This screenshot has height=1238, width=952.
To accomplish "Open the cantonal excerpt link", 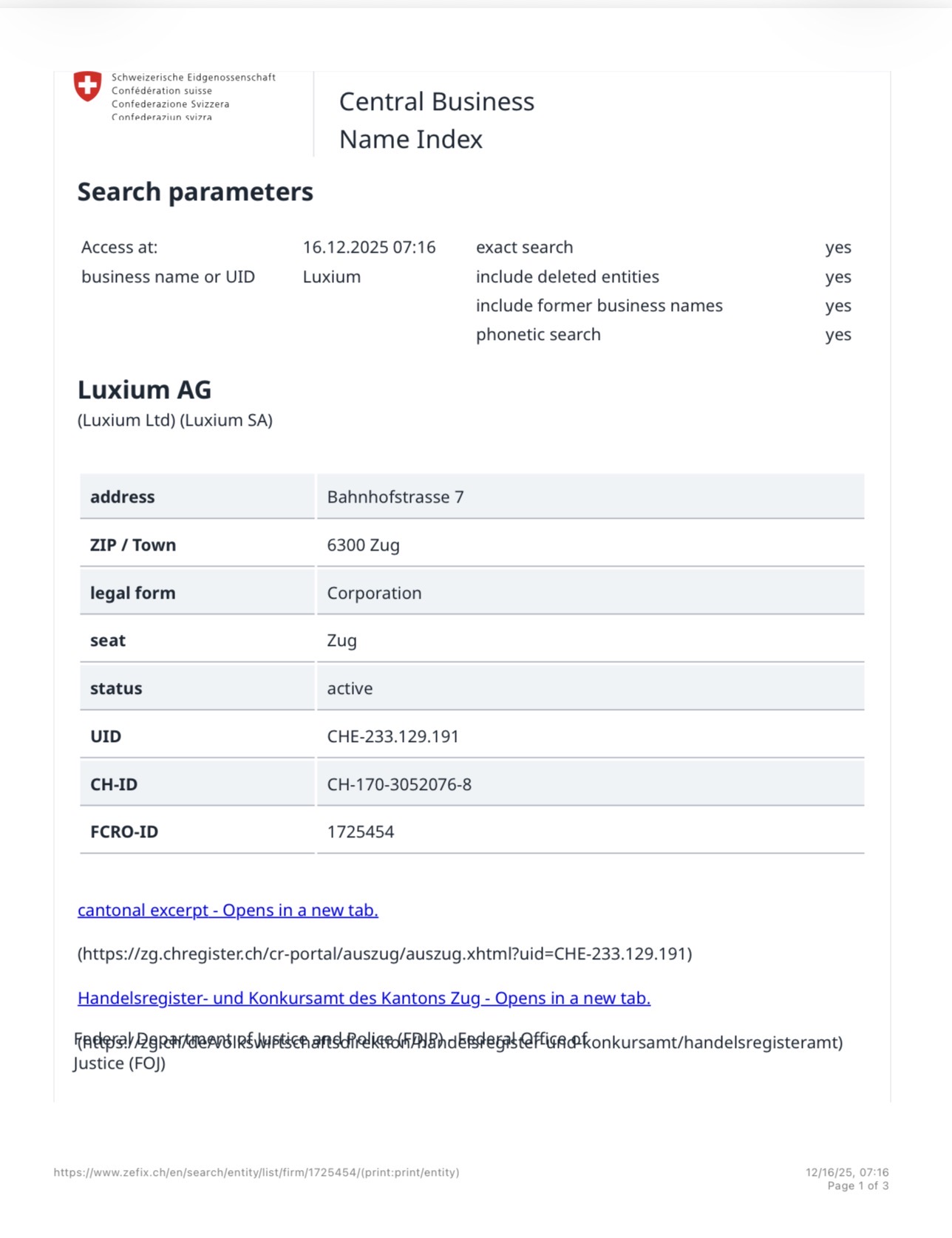I will pyautogui.click(x=228, y=910).
